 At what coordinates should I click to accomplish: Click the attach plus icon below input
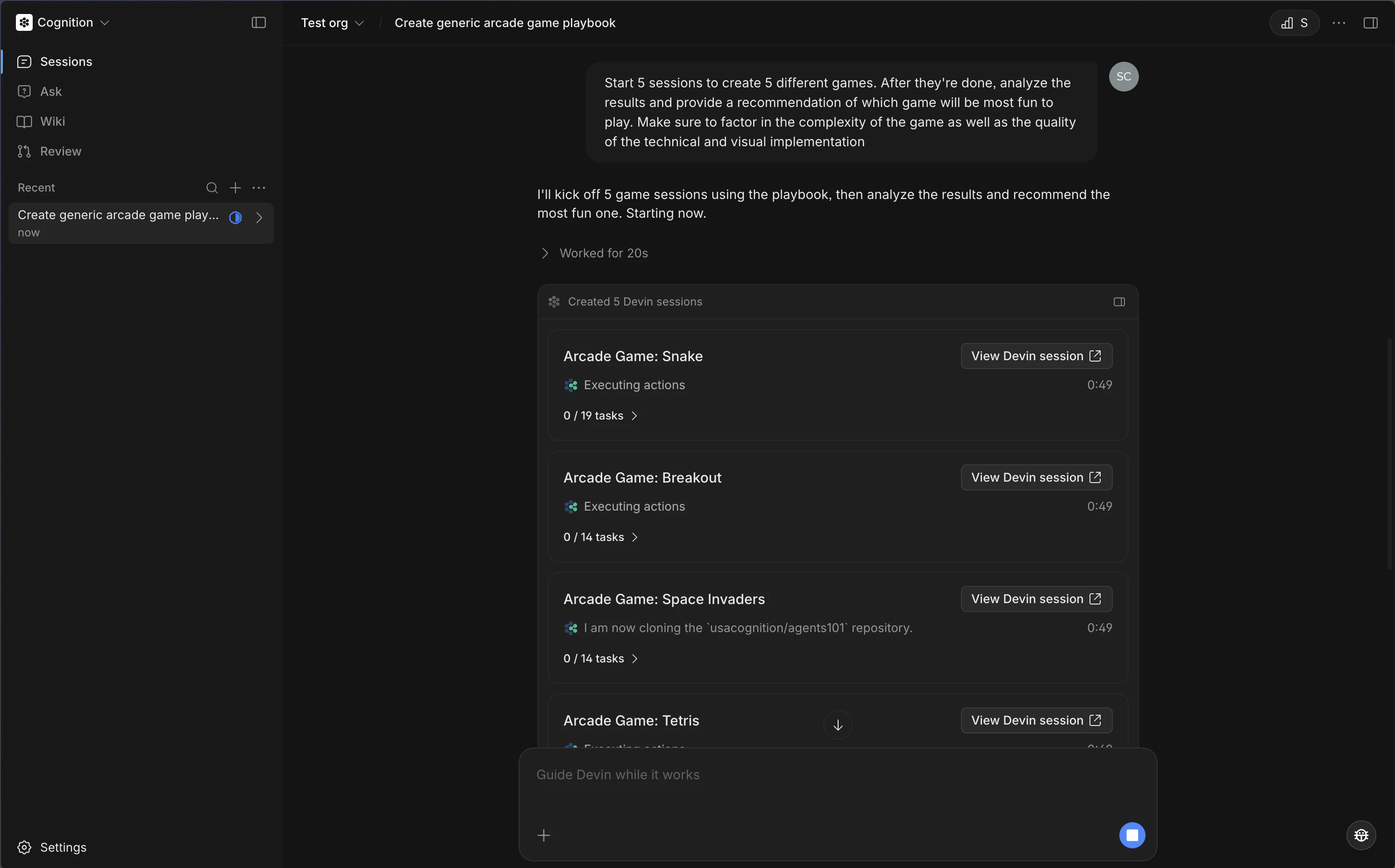[544, 835]
